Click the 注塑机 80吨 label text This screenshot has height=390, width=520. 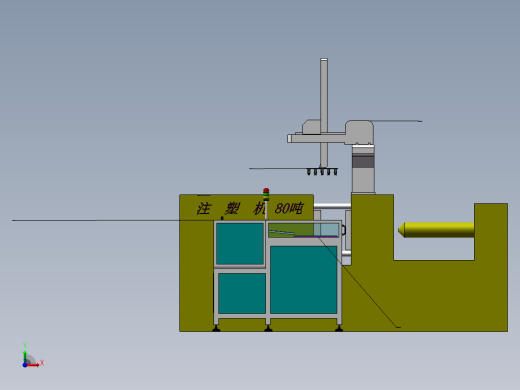tap(250, 209)
